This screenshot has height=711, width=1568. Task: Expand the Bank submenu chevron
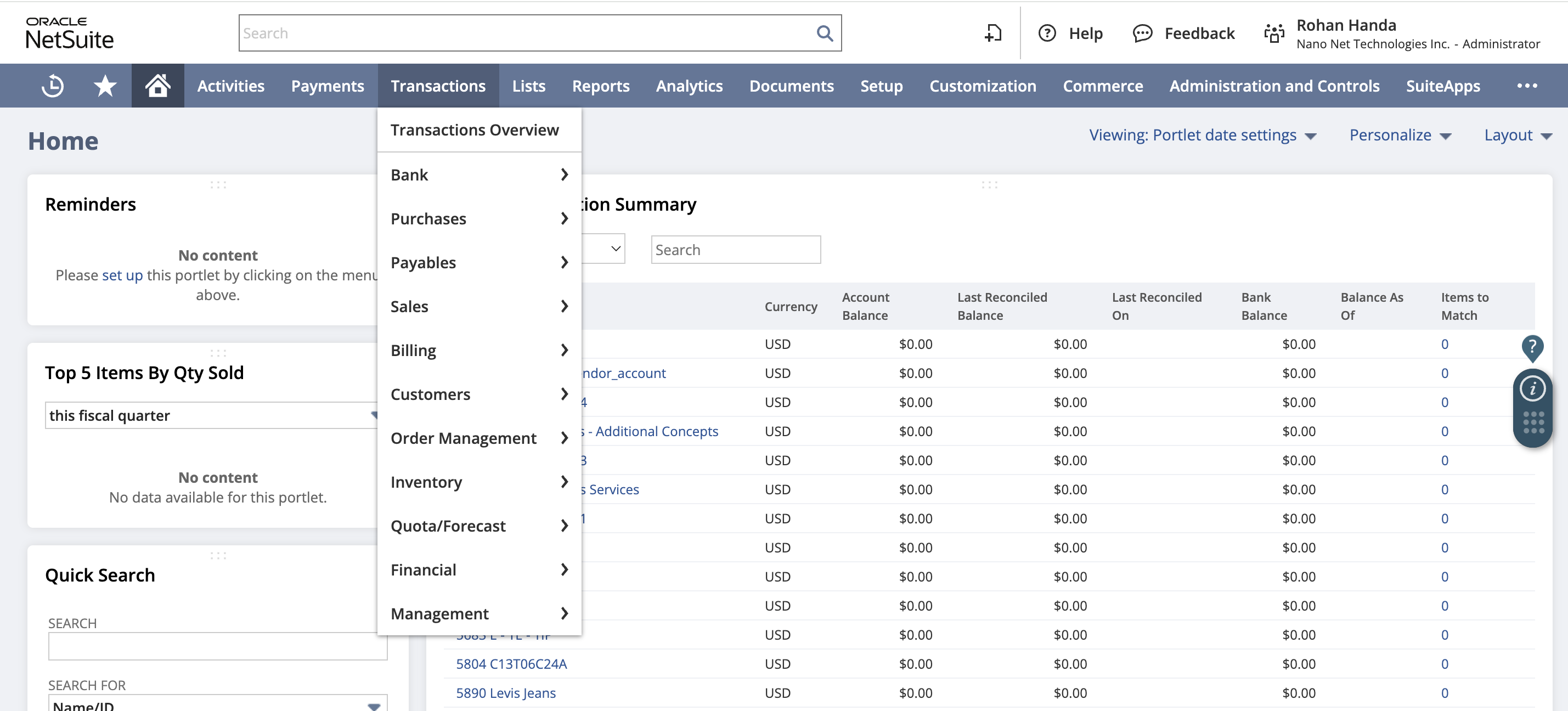(x=563, y=174)
